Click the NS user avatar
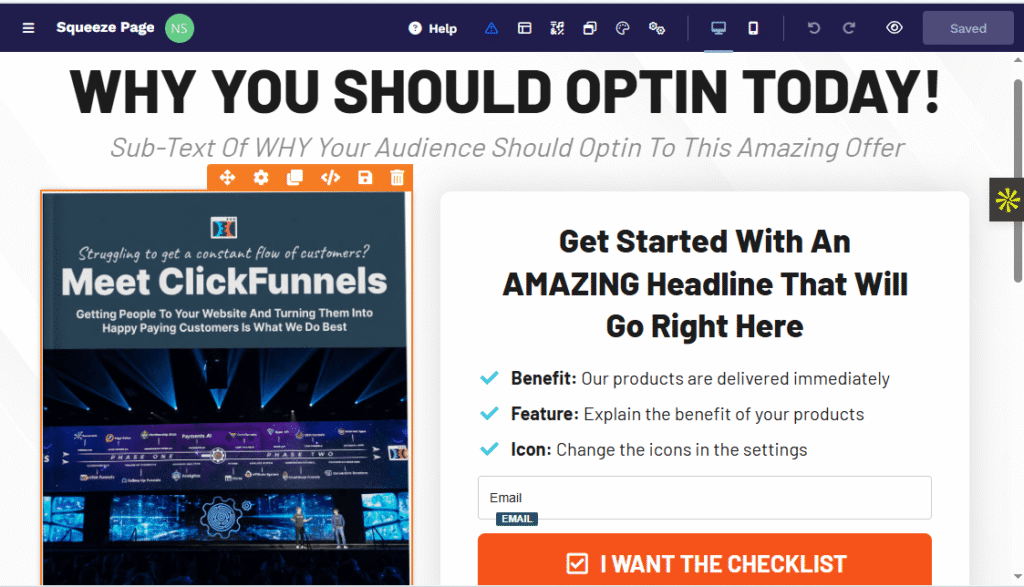Viewport: 1024px width, 587px height. [179, 28]
